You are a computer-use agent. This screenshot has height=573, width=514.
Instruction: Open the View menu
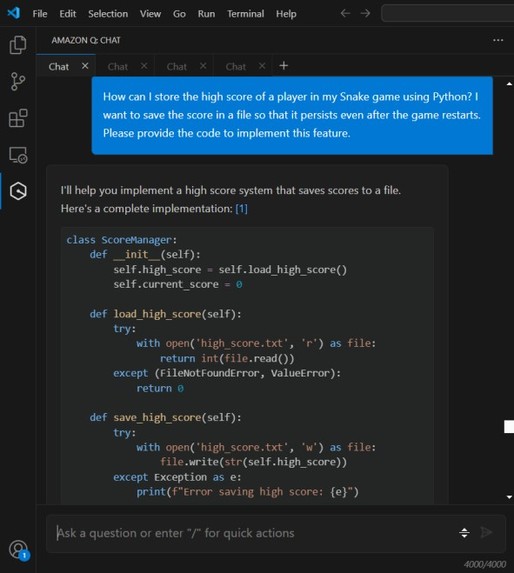click(x=150, y=14)
